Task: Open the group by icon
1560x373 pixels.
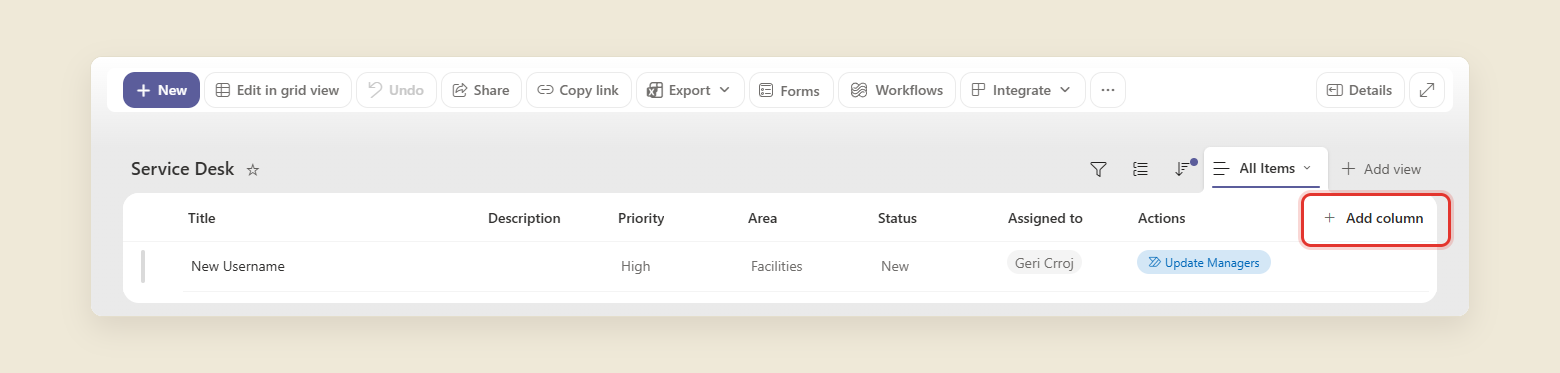Action: pos(1140,169)
